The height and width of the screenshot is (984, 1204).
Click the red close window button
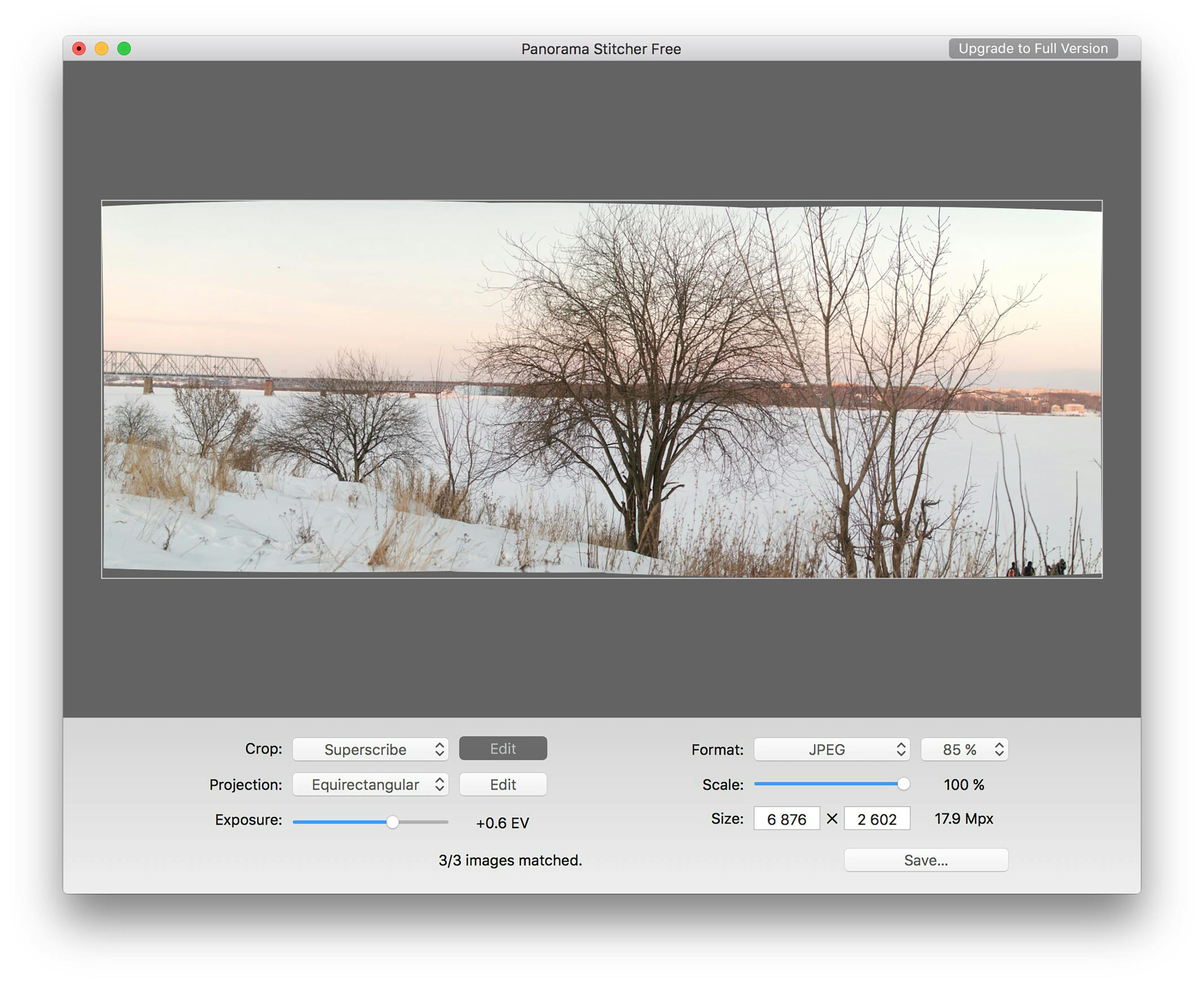[79, 49]
